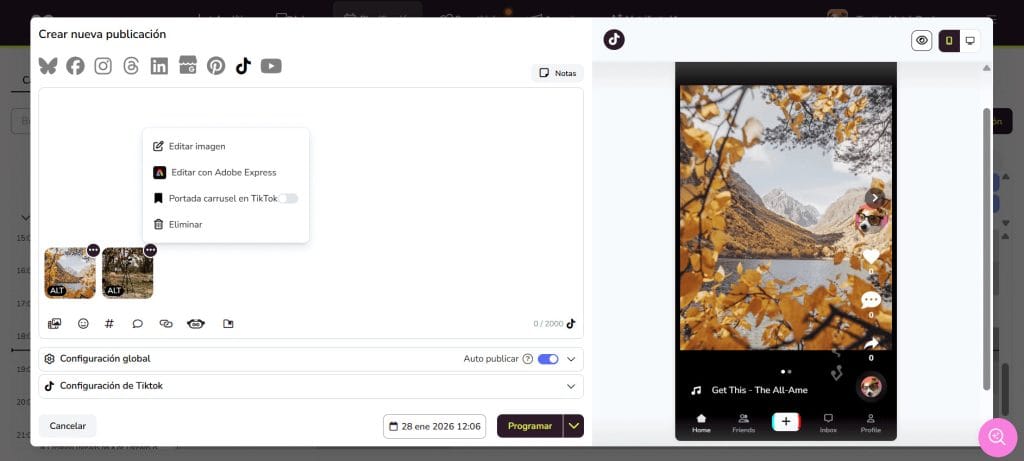The height and width of the screenshot is (461, 1024).
Task: Open the Programar dropdown arrow
Action: (573, 426)
